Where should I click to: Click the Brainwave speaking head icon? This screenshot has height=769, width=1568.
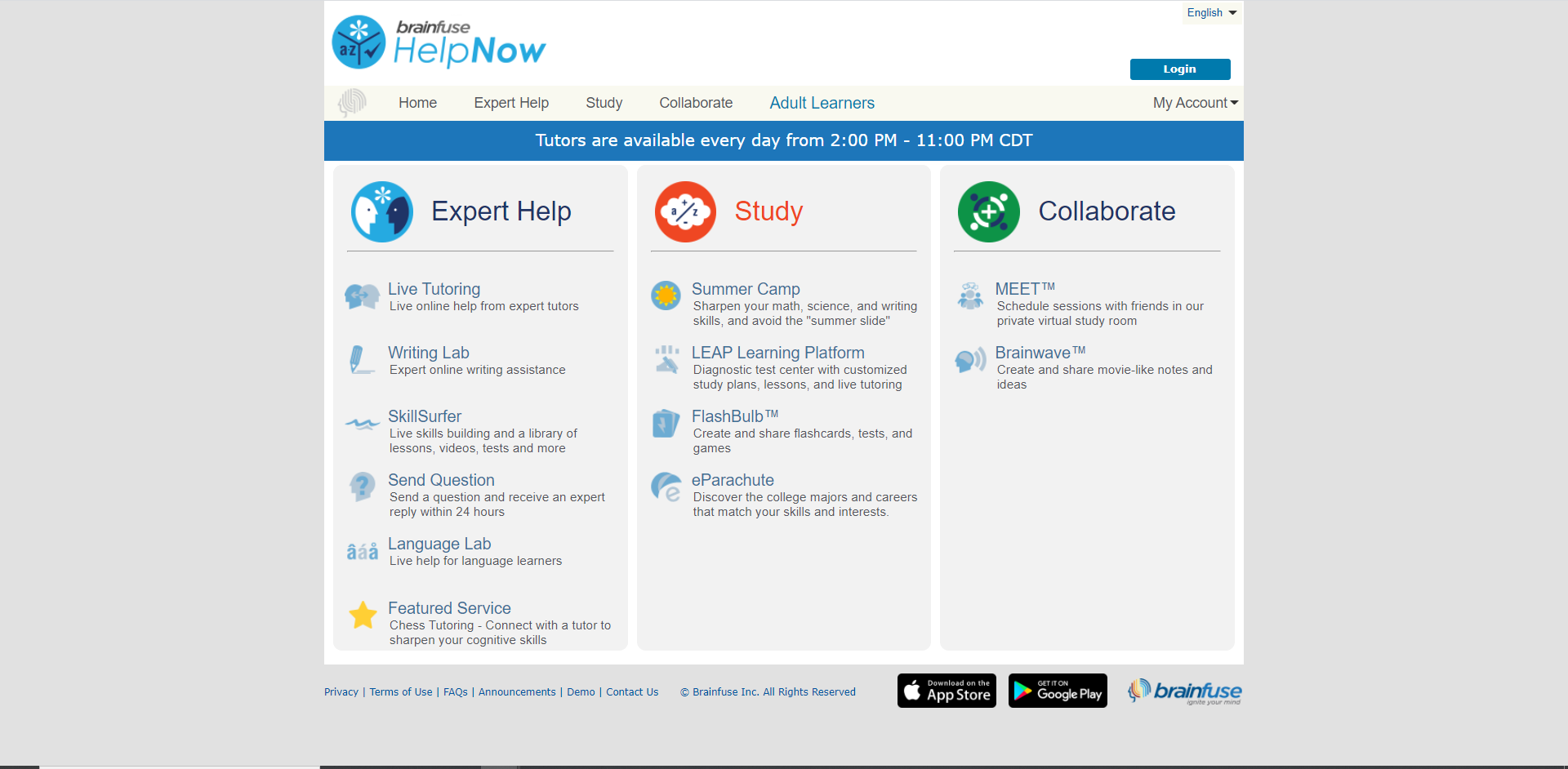click(970, 360)
